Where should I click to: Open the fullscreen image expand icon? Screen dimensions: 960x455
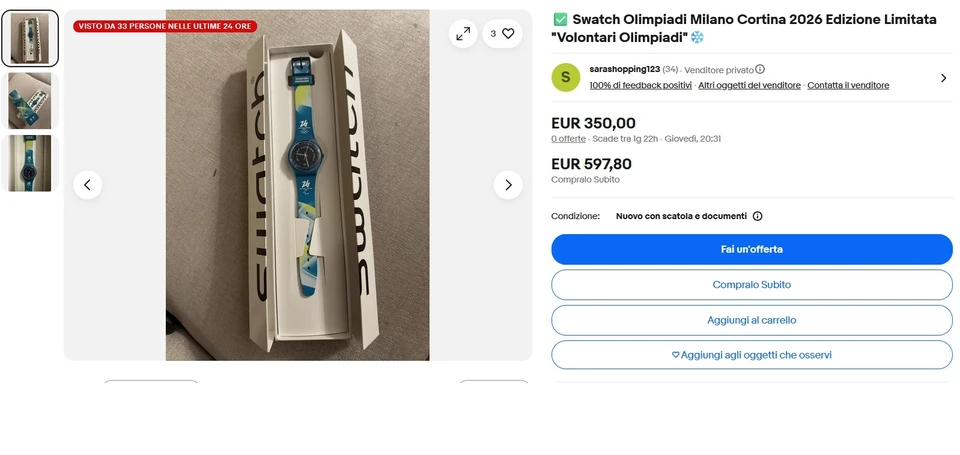463,34
